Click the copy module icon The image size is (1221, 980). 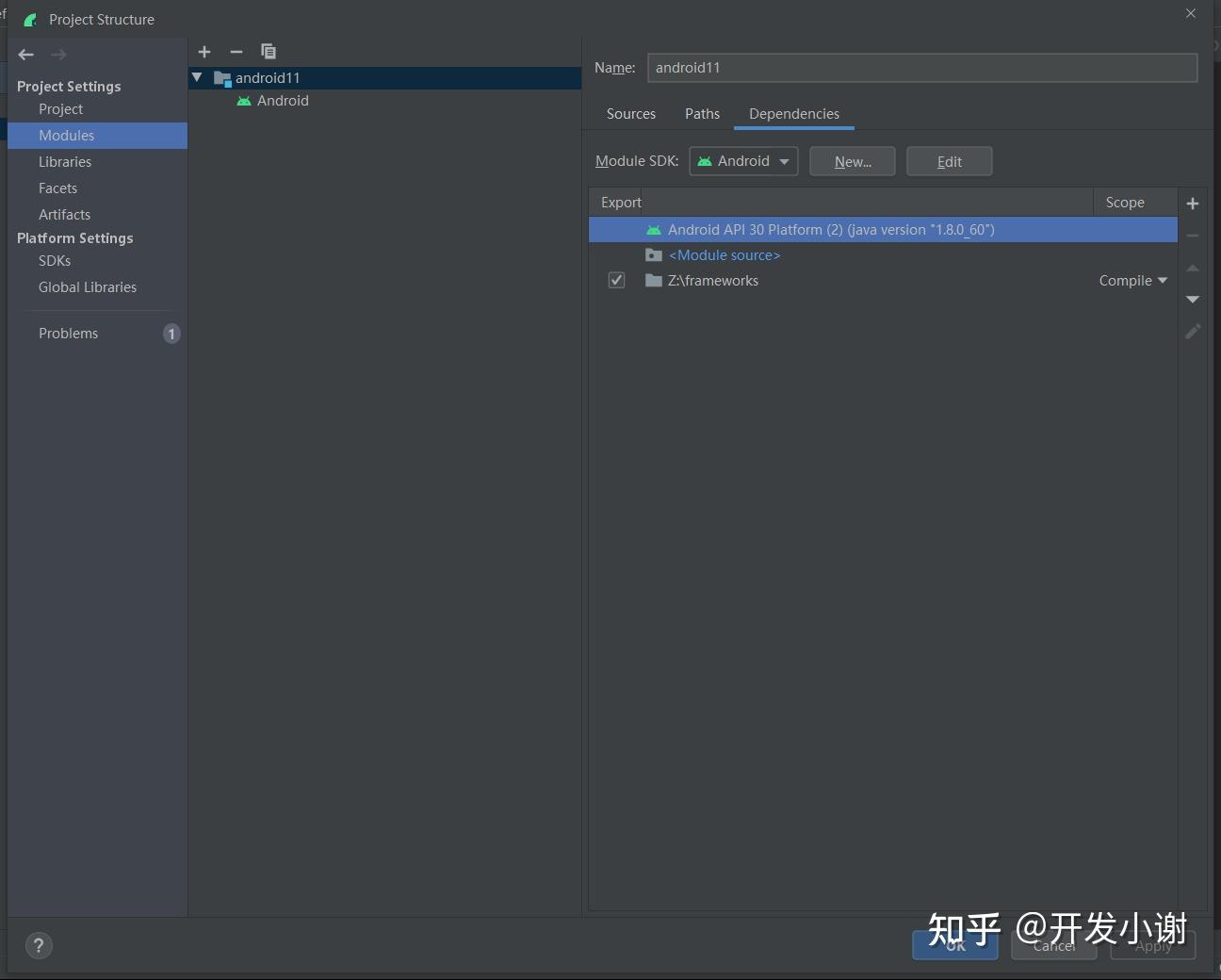[x=268, y=52]
